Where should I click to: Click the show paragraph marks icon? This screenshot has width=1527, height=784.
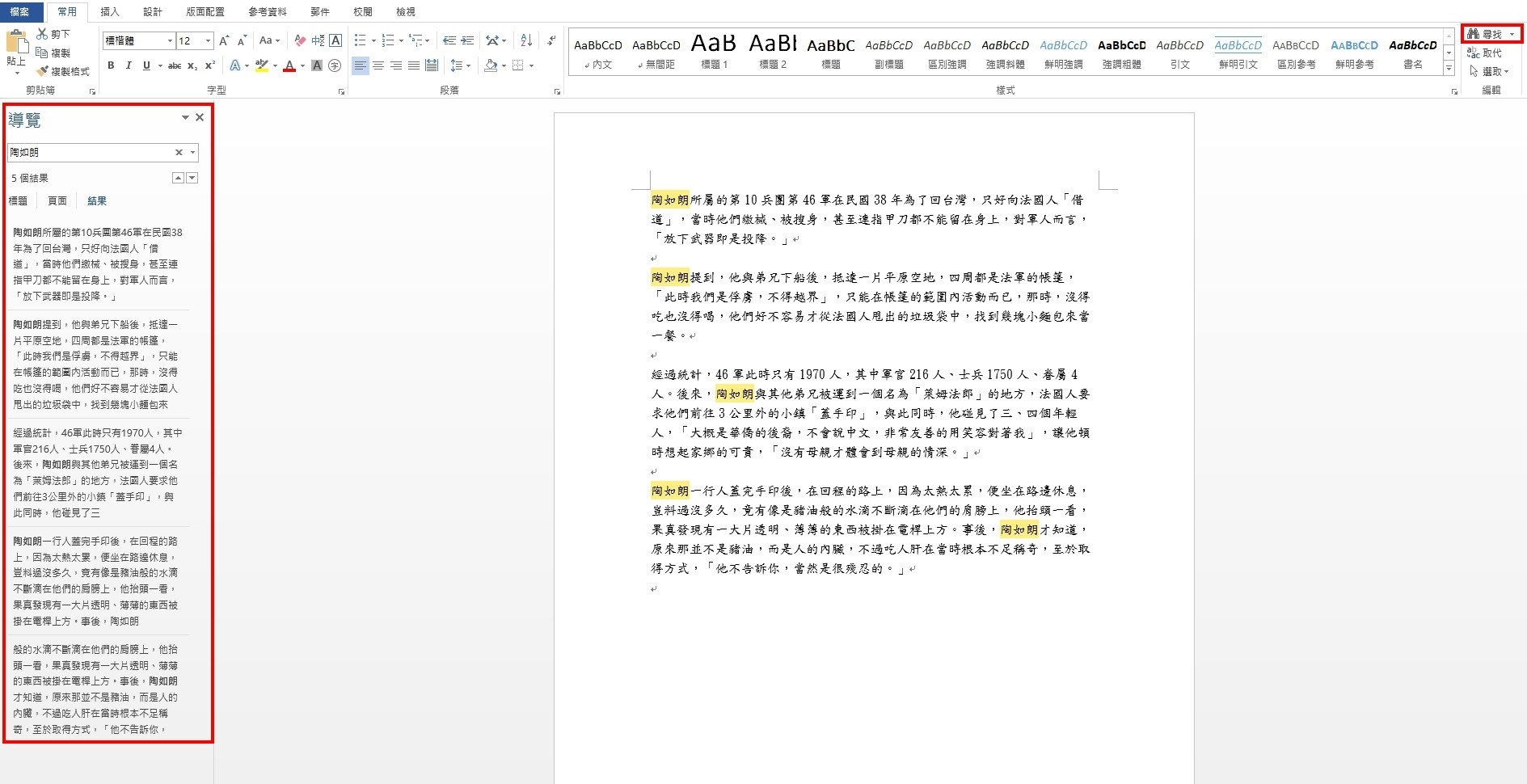551,40
